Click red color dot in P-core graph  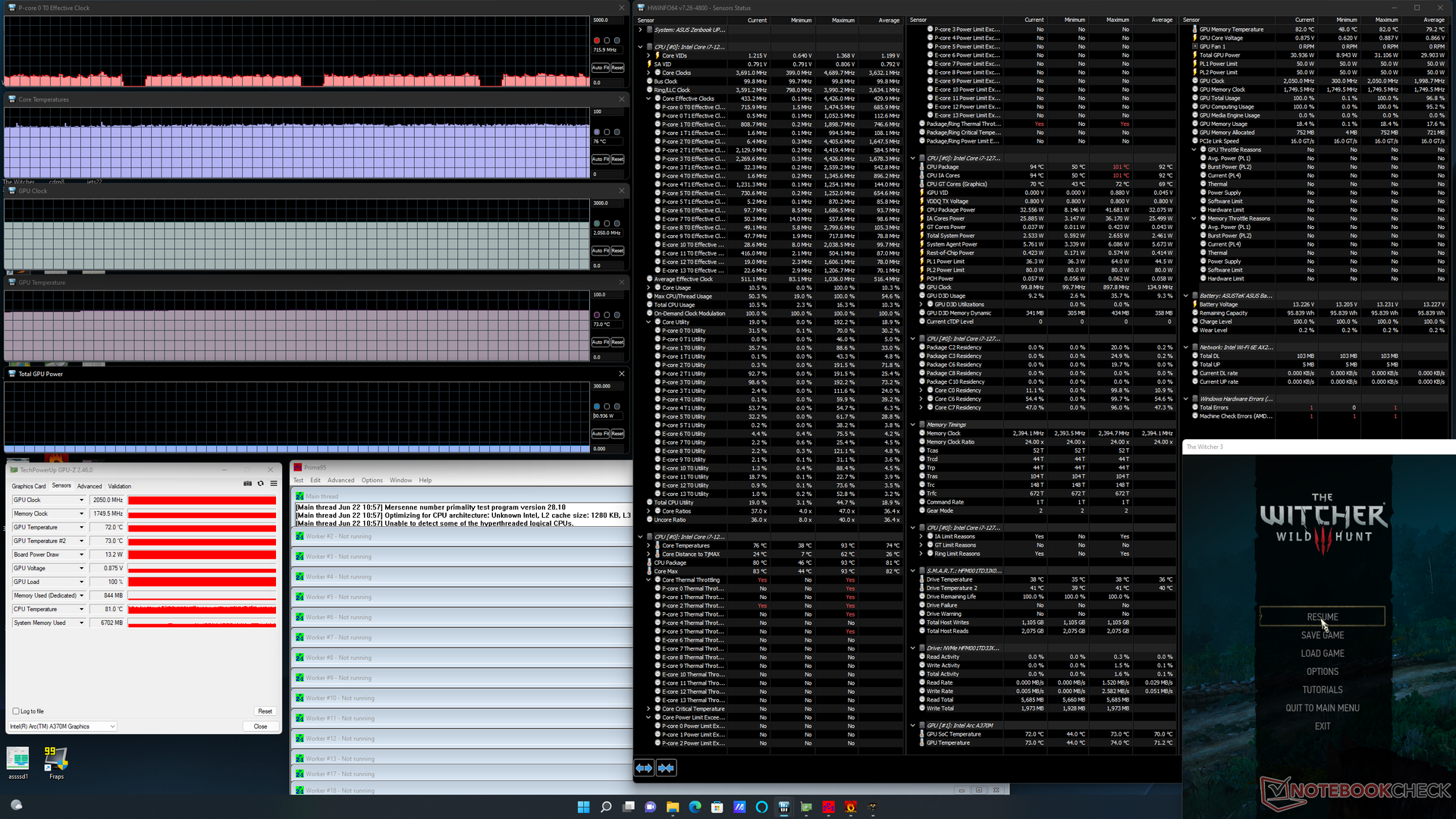click(597, 40)
